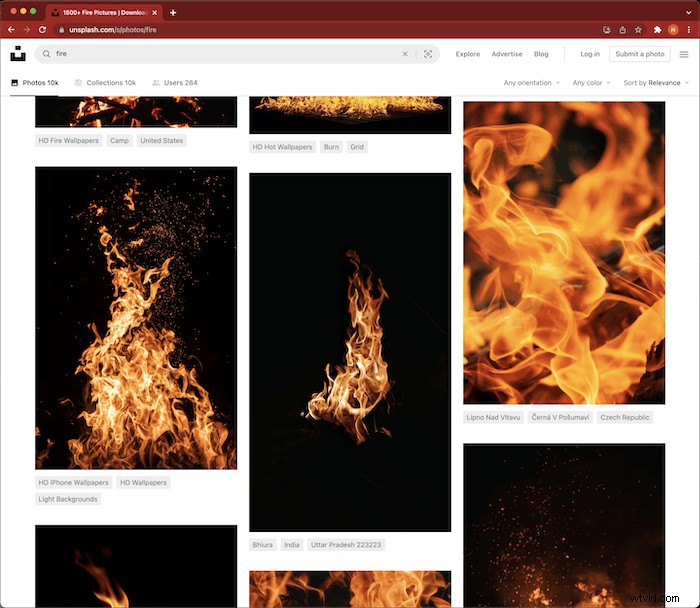Click the HD Fire Wallpapers tag
The image size is (700, 608).
[69, 141]
